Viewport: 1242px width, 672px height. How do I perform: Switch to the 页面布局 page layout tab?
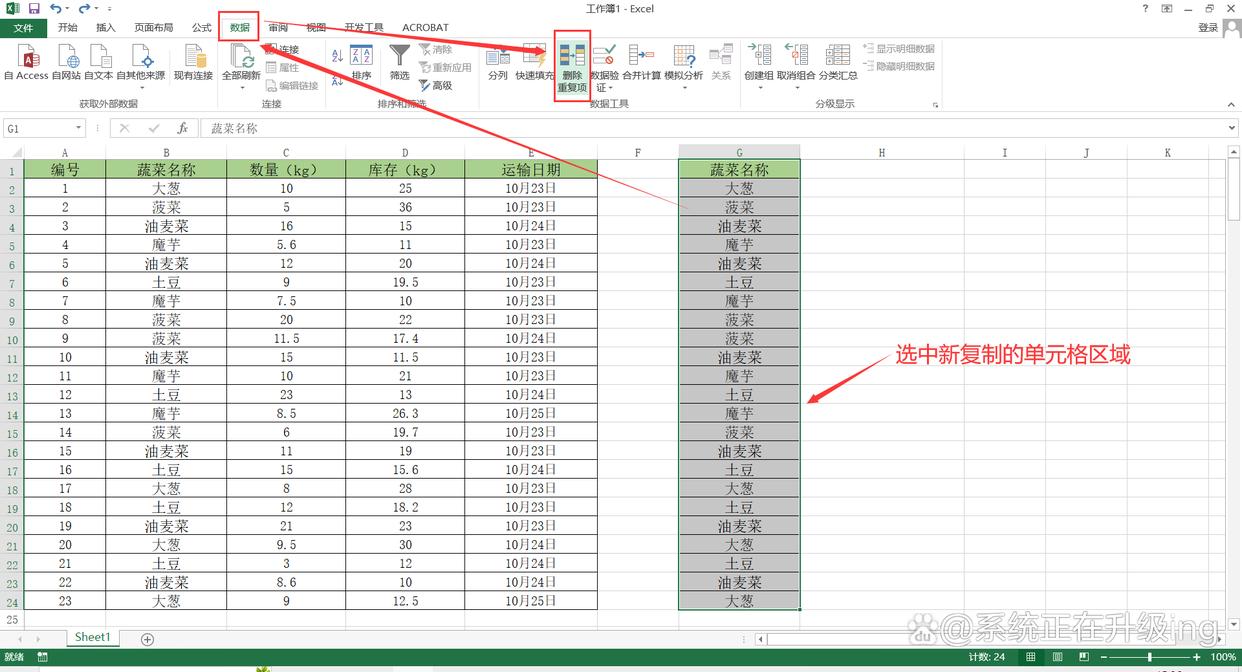[x=154, y=28]
